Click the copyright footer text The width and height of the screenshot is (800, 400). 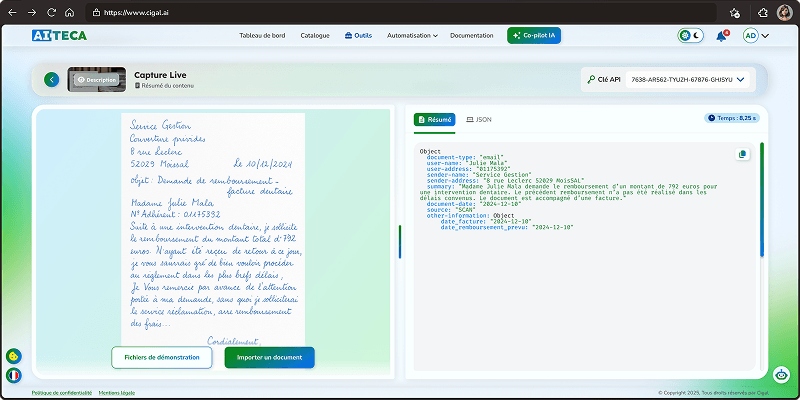tap(712, 393)
